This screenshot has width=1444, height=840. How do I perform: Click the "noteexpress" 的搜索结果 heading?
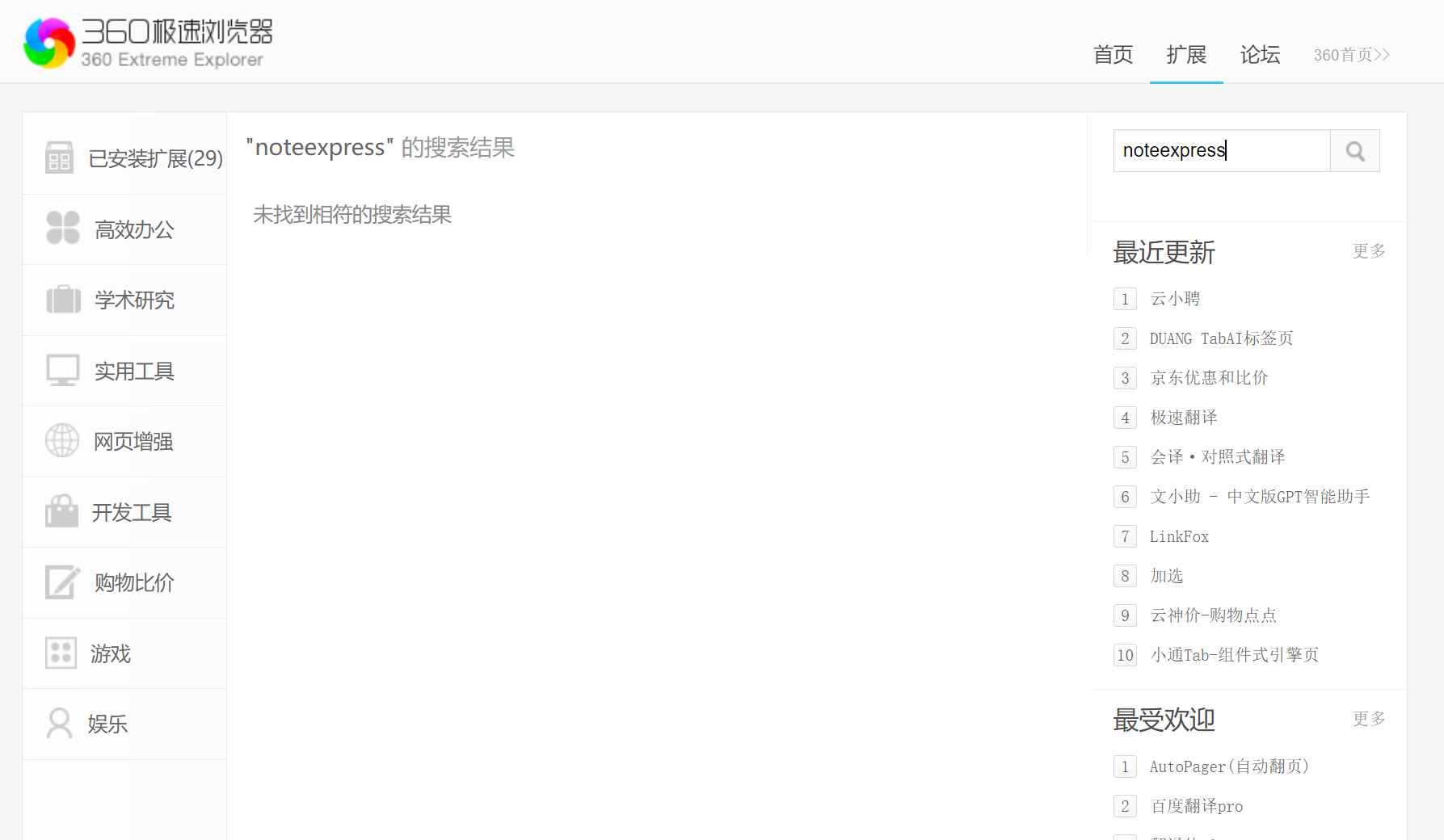(380, 148)
